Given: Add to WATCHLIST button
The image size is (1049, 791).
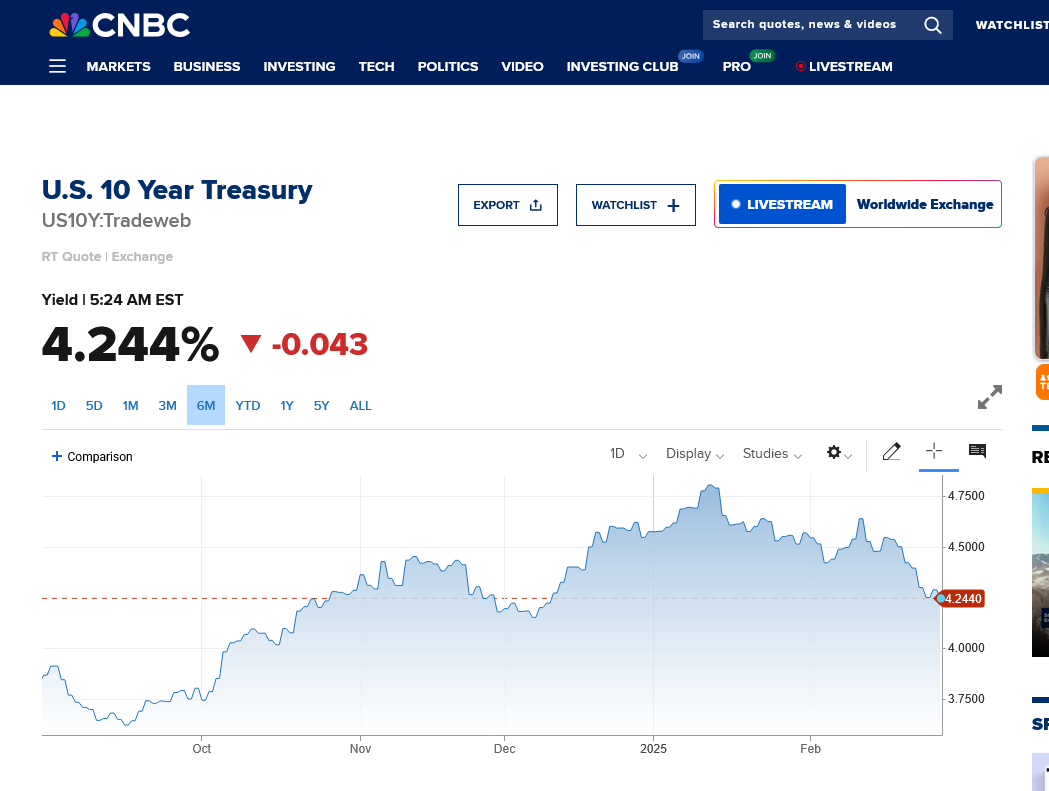Looking at the screenshot, I should [x=636, y=205].
